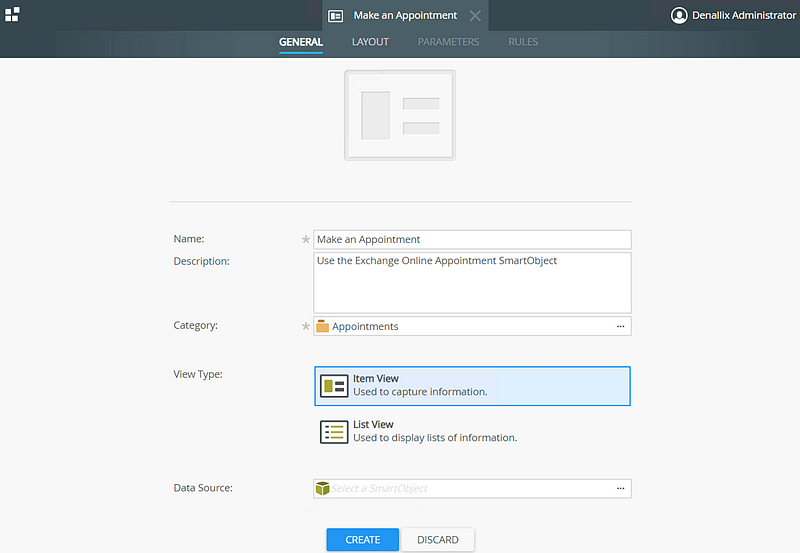The width and height of the screenshot is (800, 553).
Task: Click into the Name text field
Action: tap(472, 240)
